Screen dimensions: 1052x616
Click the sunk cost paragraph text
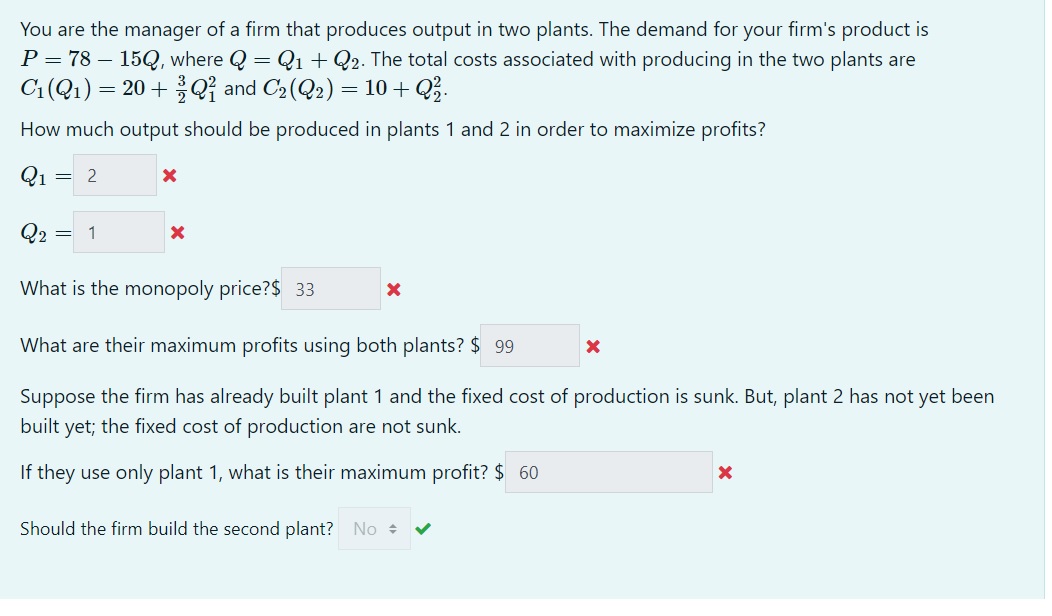pos(500,411)
